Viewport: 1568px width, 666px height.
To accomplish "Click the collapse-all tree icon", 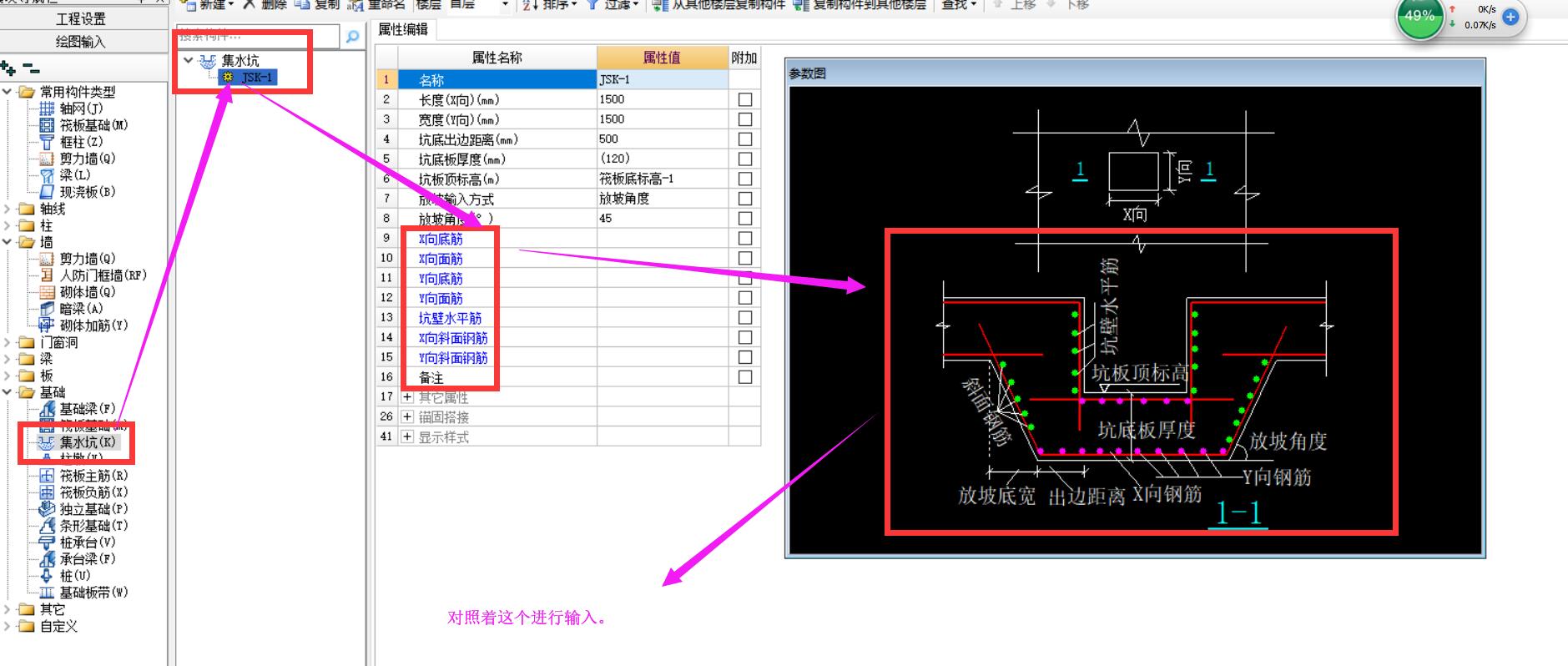I will pos(31,68).
